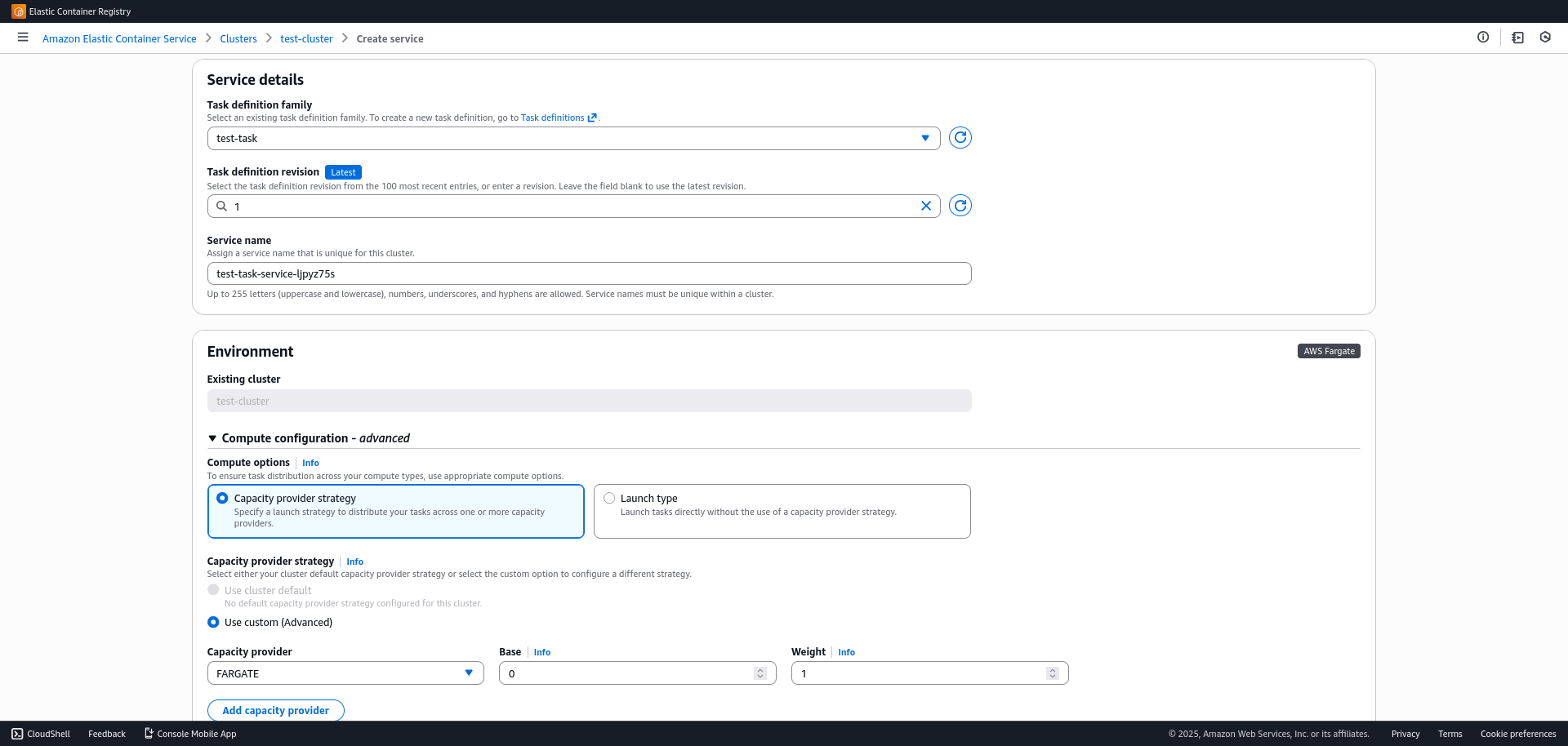Clear the Task definition revision field

tap(926, 206)
